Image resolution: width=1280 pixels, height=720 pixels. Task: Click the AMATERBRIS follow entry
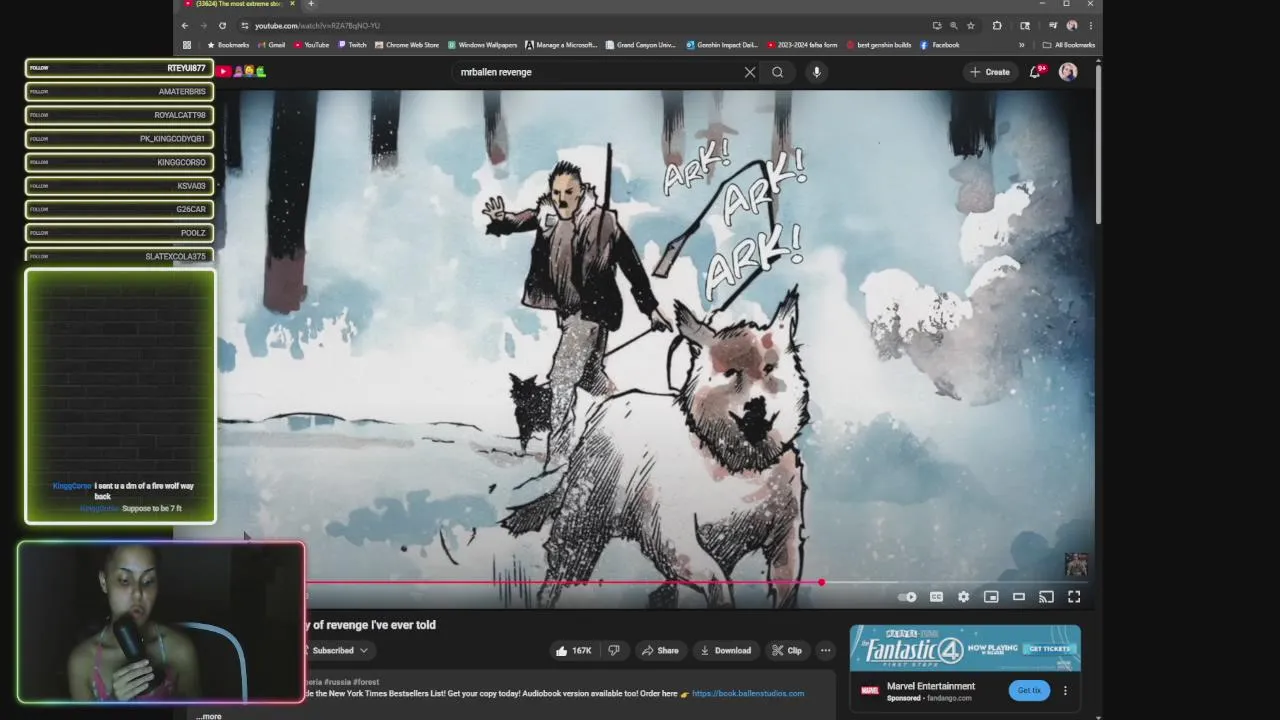[x=120, y=91]
